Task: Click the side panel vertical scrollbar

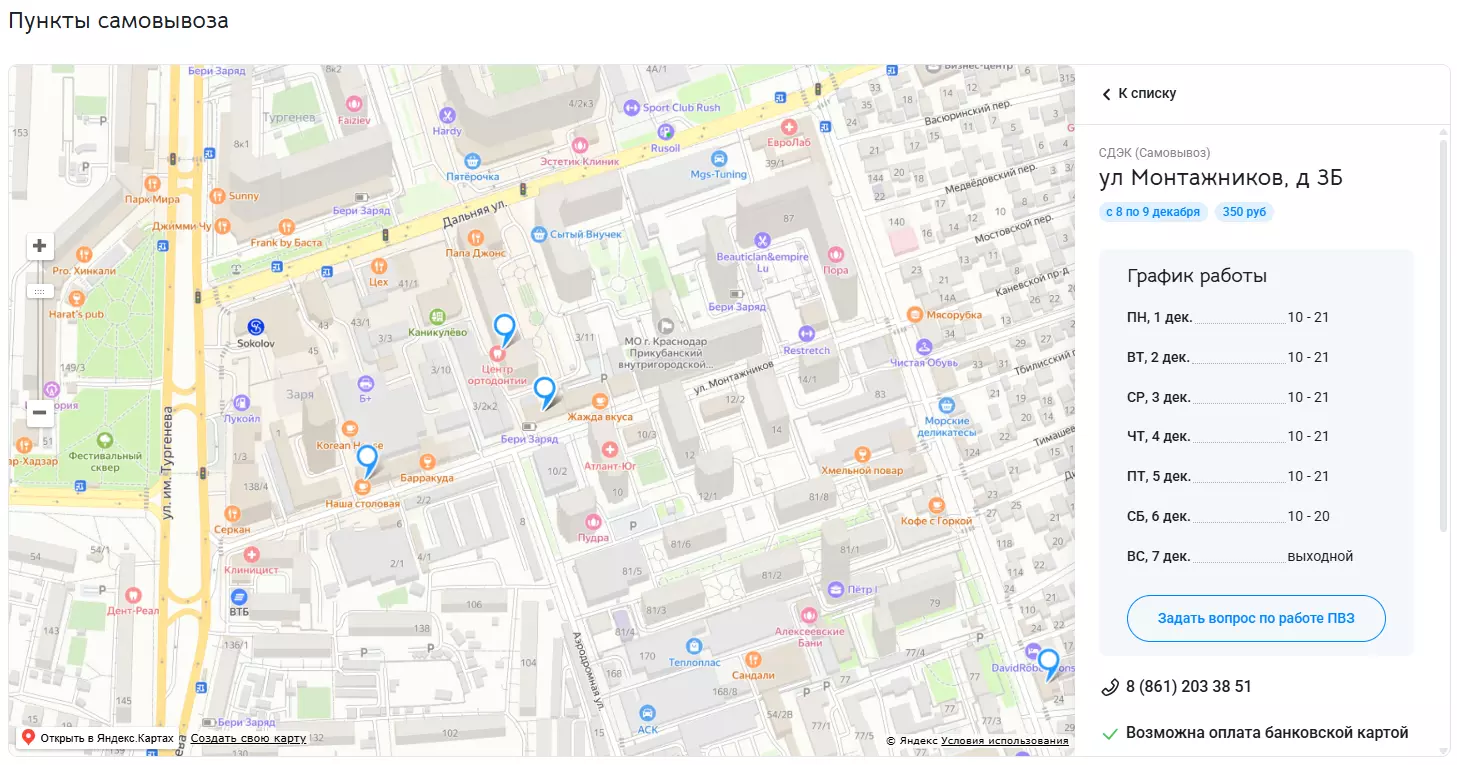Action: (x=1442, y=335)
